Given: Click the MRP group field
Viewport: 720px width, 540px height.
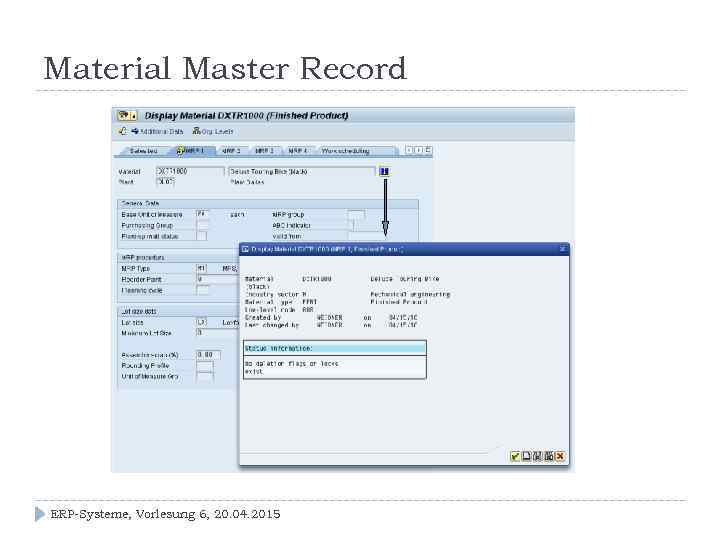Looking at the screenshot, I should coord(356,214).
